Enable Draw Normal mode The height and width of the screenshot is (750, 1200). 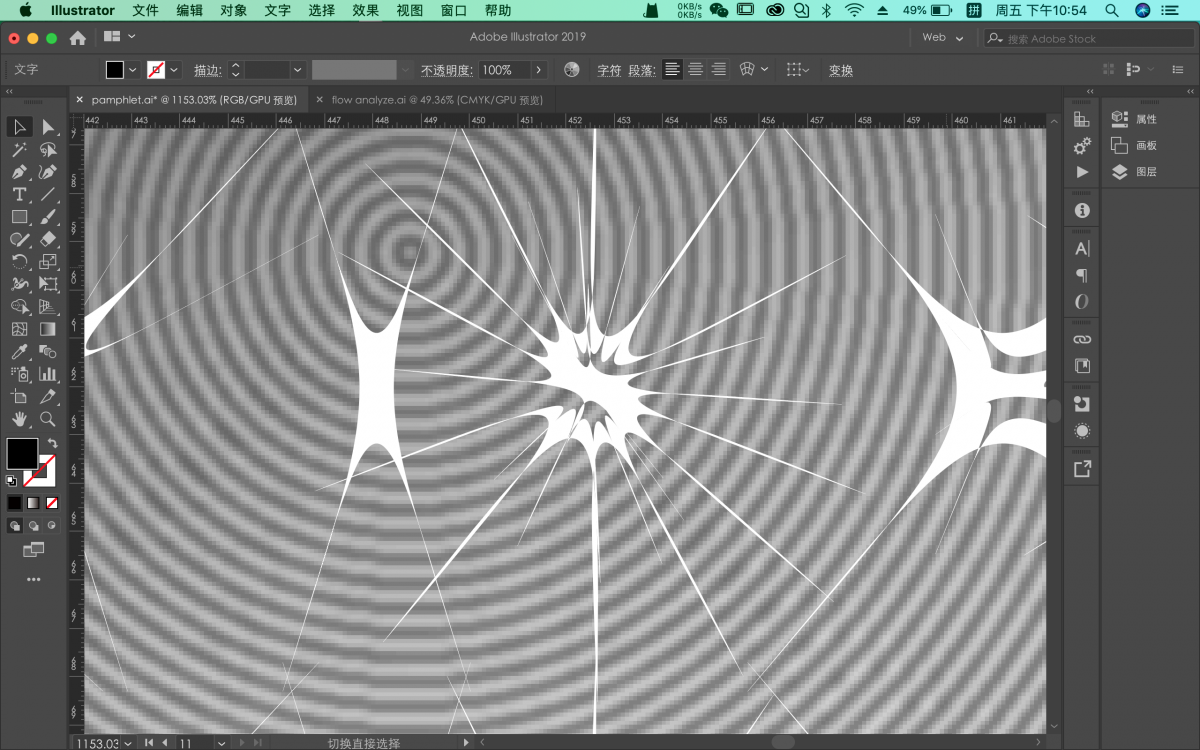(x=15, y=526)
